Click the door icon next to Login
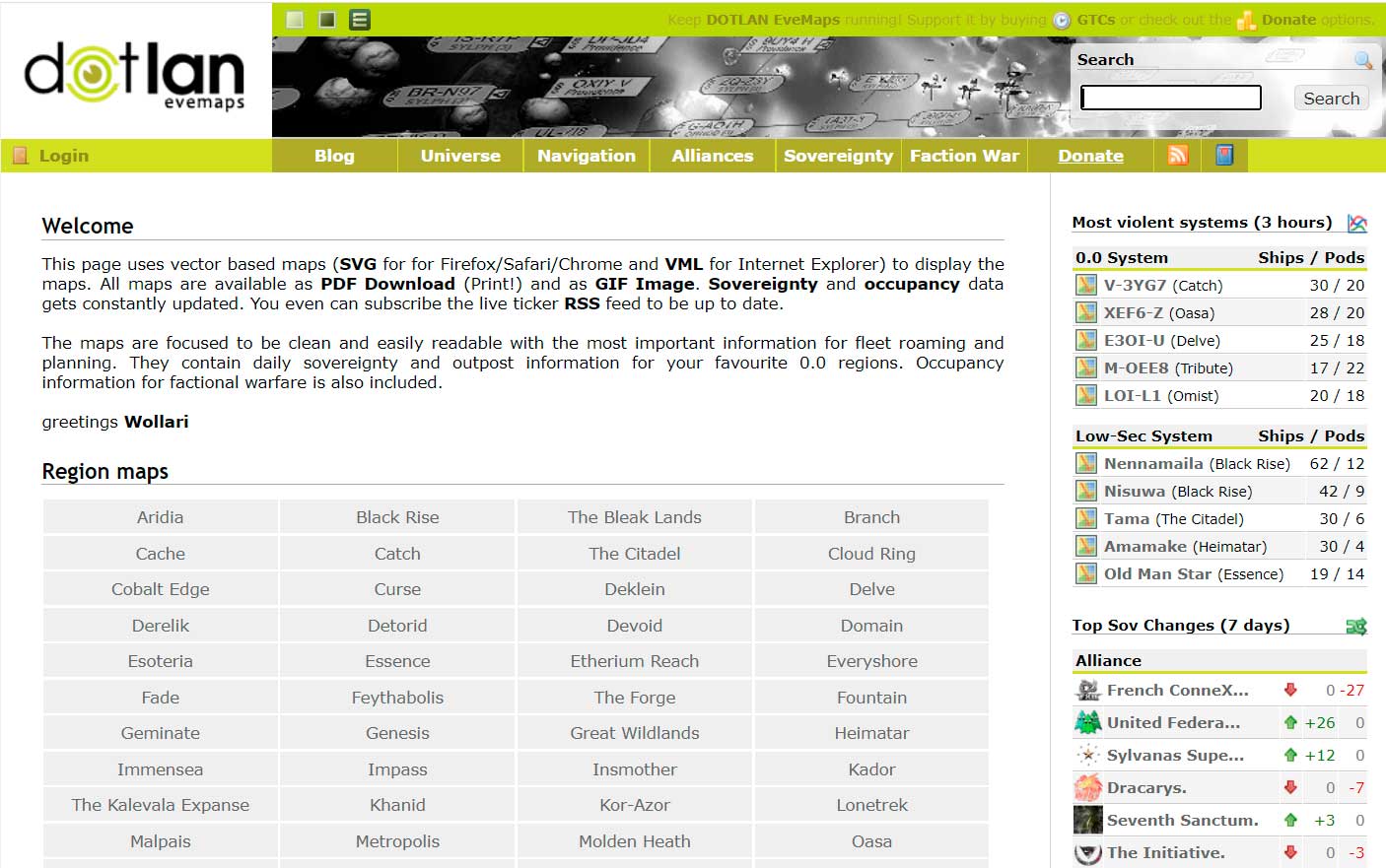The width and height of the screenshot is (1386, 868). (20, 156)
